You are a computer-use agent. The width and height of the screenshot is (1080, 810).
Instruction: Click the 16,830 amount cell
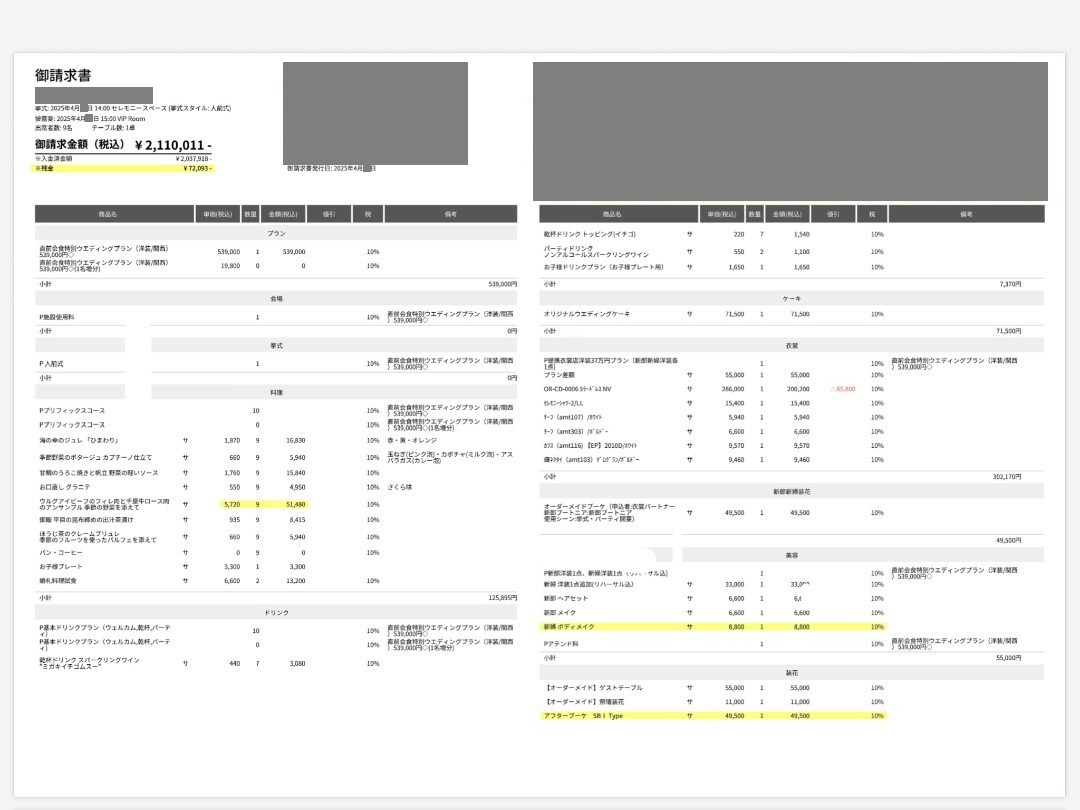pos(295,440)
